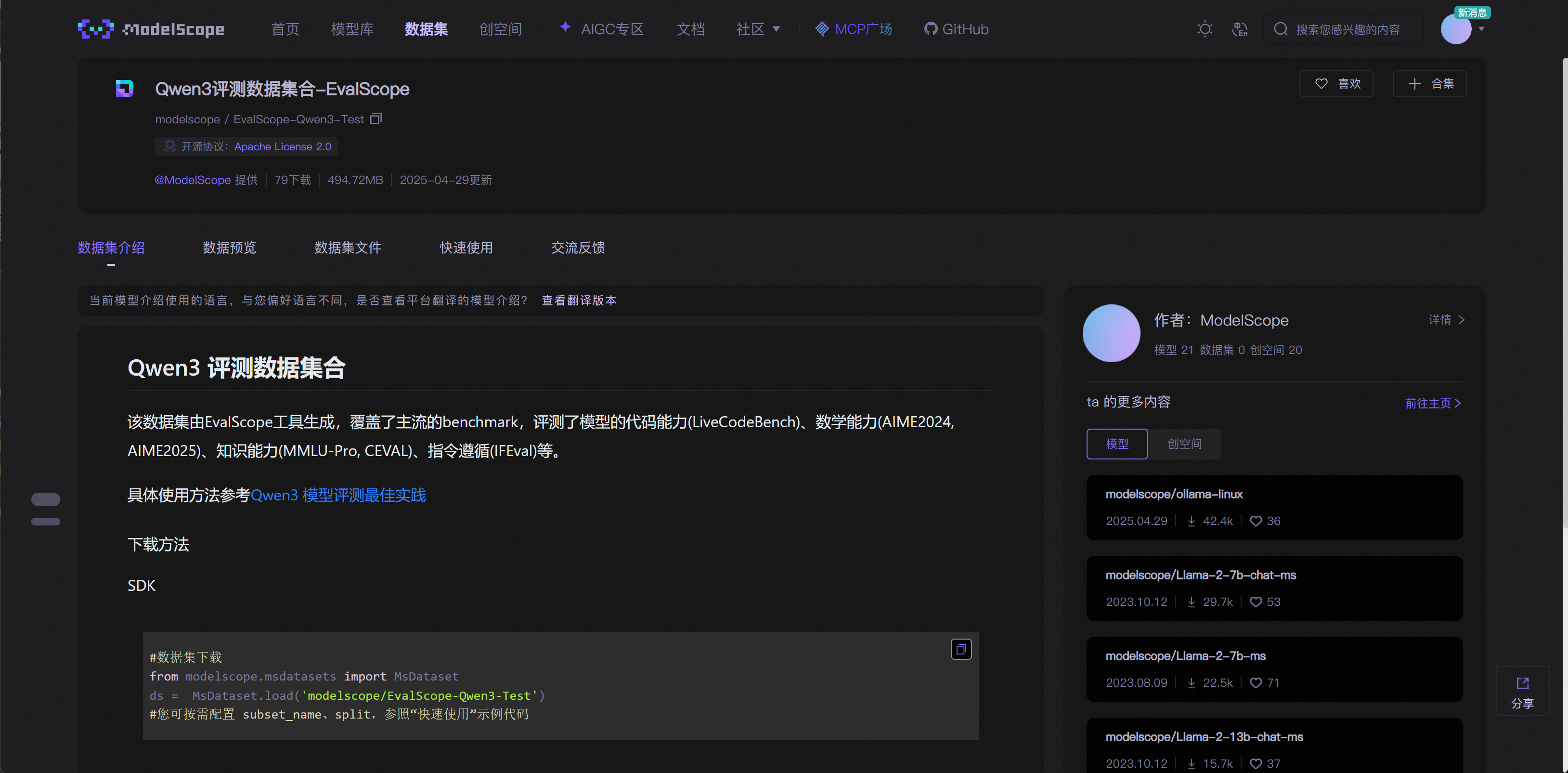This screenshot has width=1568, height=773.
Task: Expand the 社区 dropdown menu
Action: pos(757,29)
